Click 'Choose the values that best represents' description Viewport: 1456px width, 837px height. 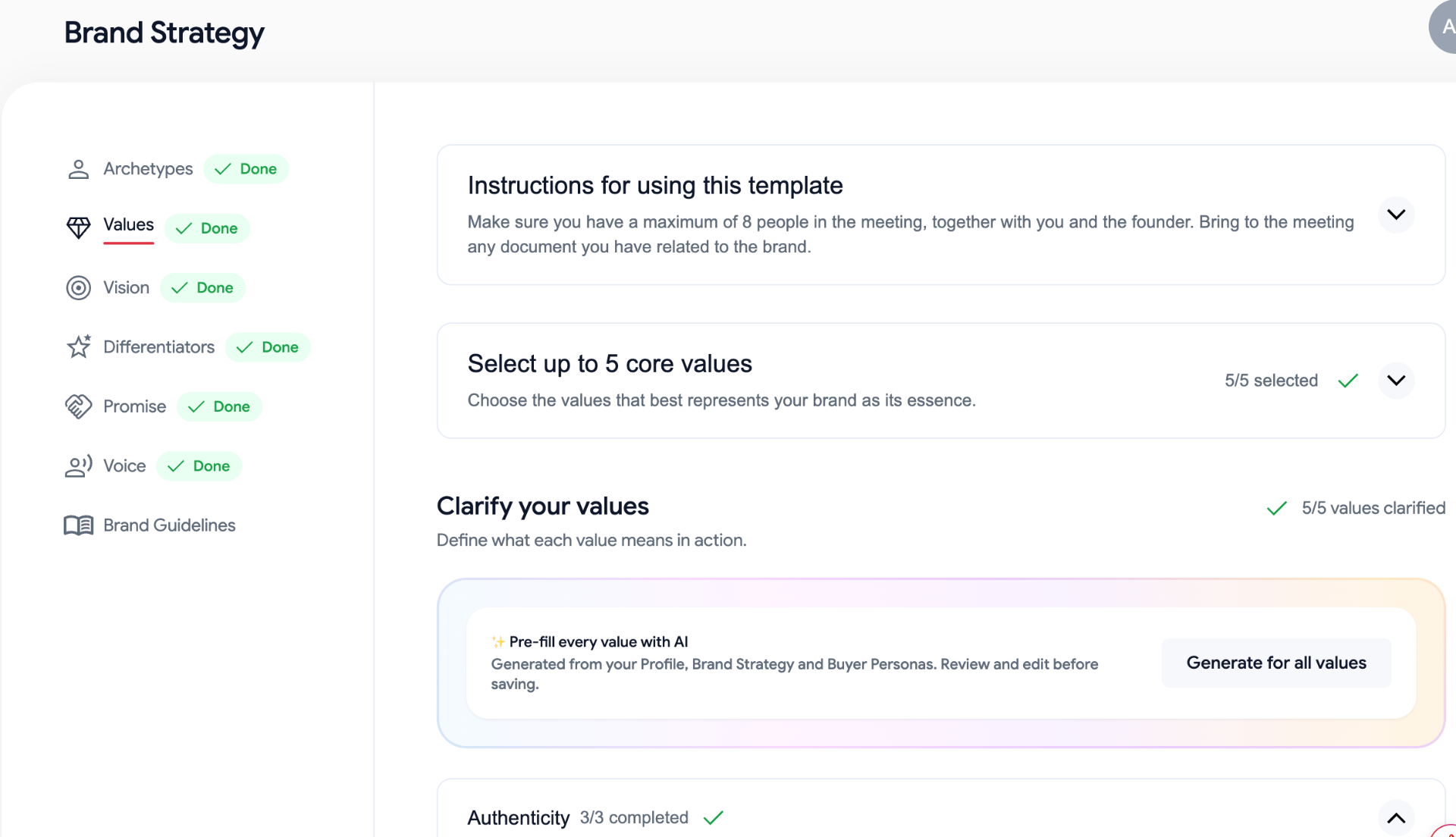point(721,400)
